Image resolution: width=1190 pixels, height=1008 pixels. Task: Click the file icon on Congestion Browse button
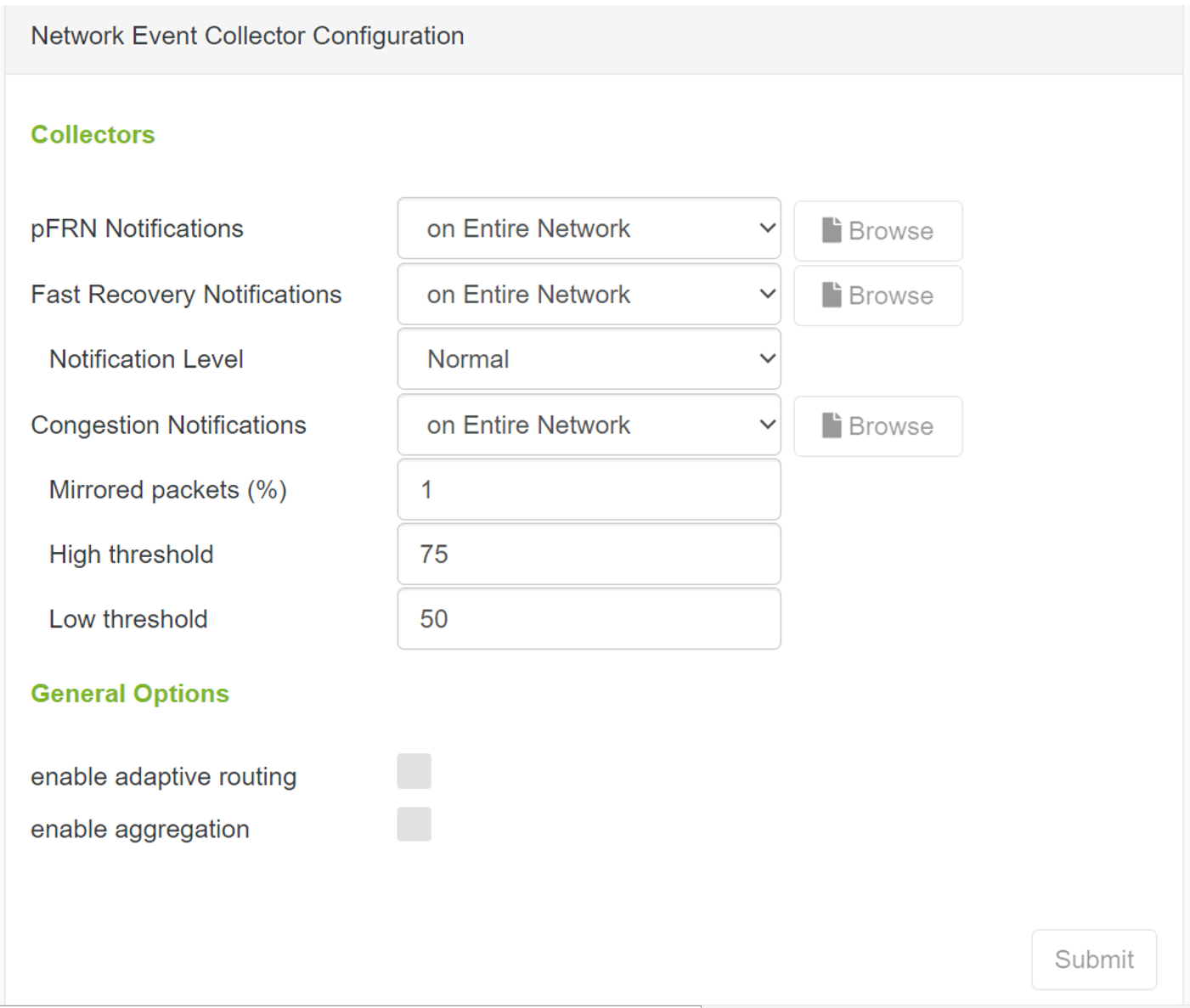point(833,425)
